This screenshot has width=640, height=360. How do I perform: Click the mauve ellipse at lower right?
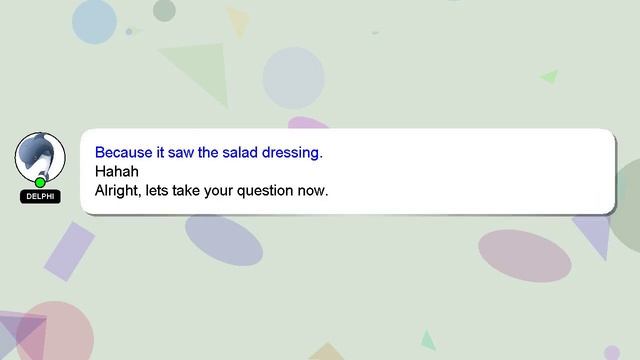pos(524,256)
